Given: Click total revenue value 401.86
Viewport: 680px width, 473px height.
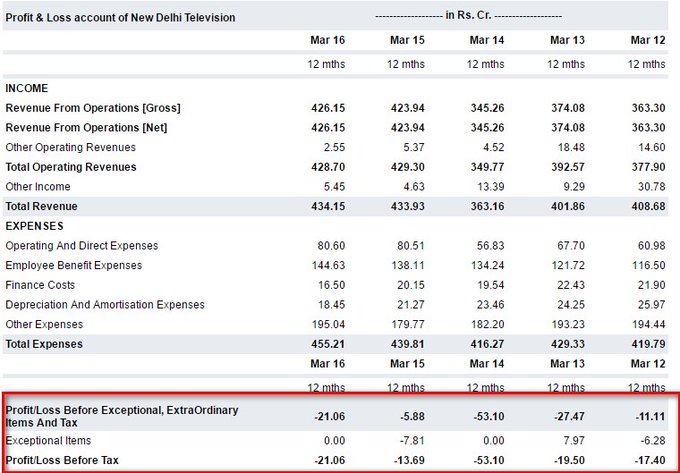Looking at the screenshot, I should pyautogui.click(x=568, y=206).
